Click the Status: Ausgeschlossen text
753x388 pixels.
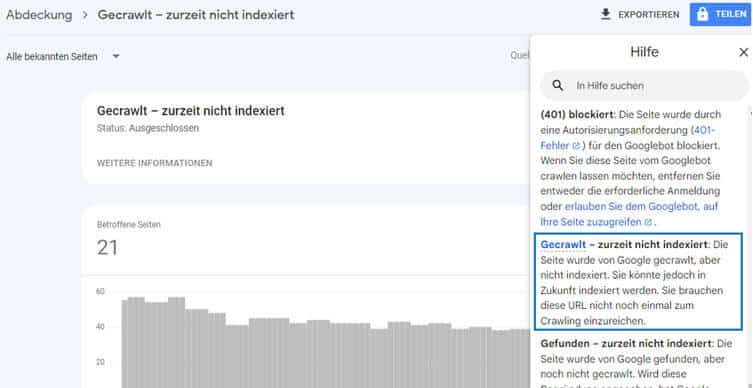[148, 129]
